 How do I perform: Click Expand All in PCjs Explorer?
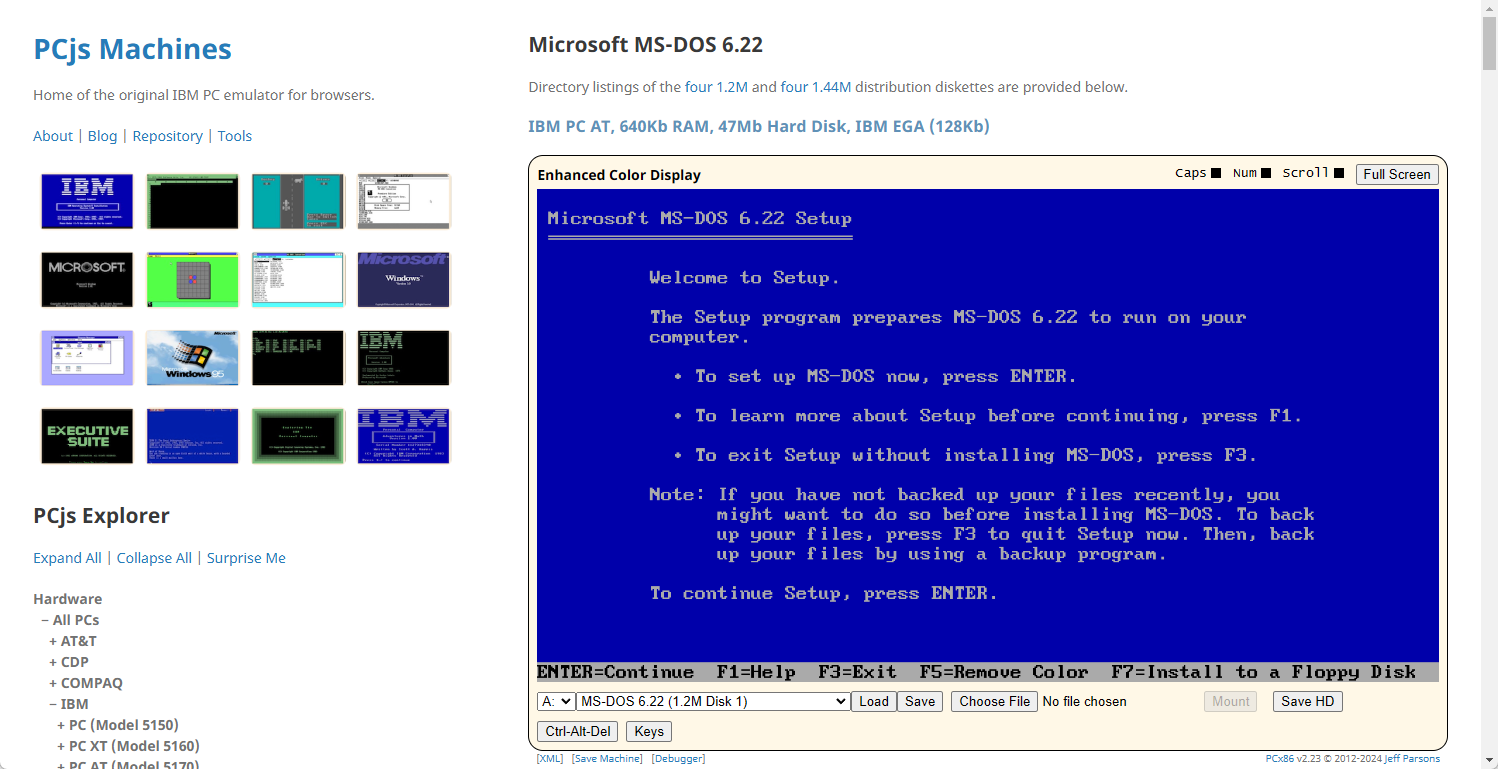coord(67,558)
